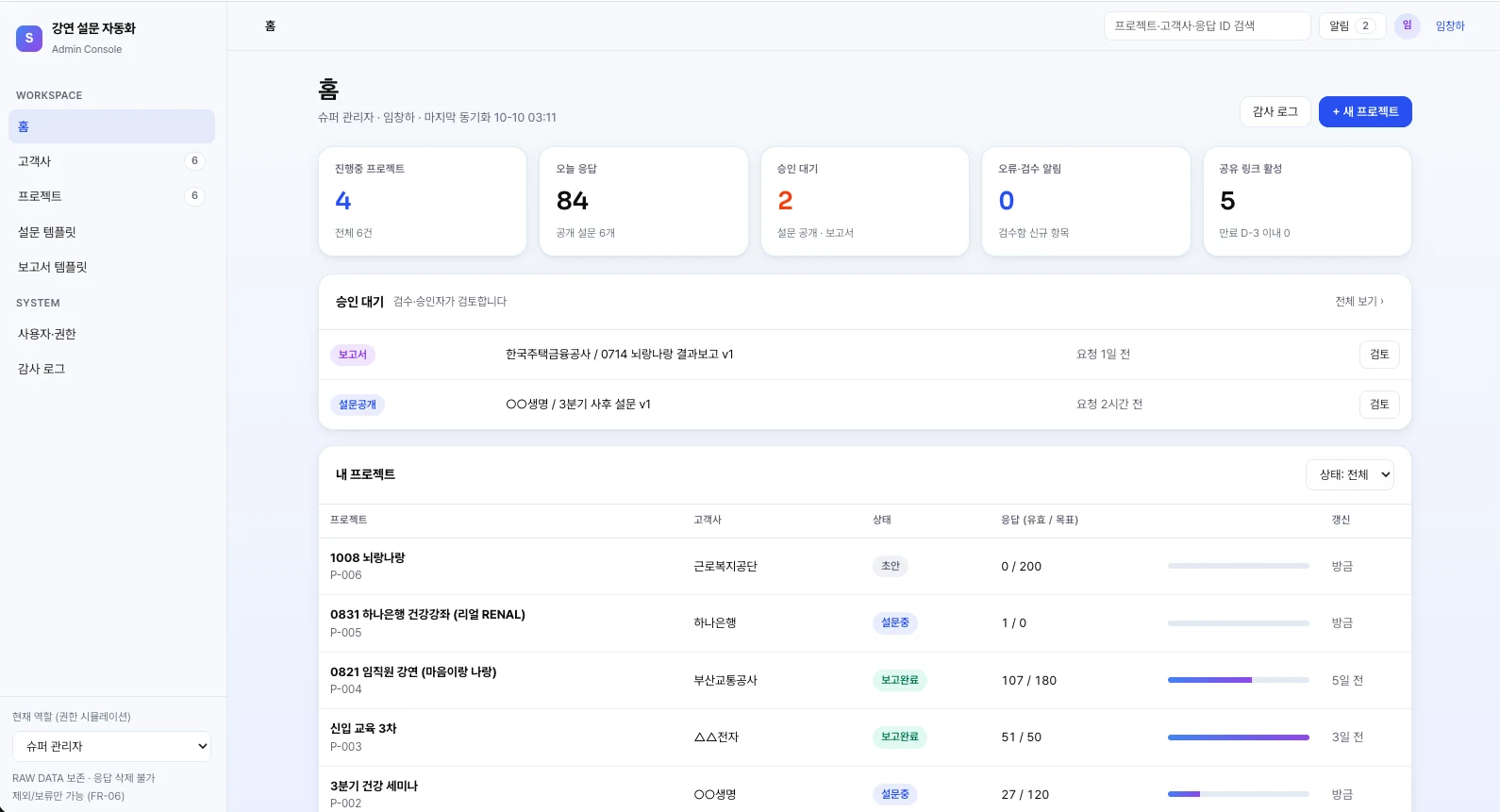Click 전체 보기 in 승인 대기 panel
This screenshot has height=812, width=1500.
click(1359, 302)
